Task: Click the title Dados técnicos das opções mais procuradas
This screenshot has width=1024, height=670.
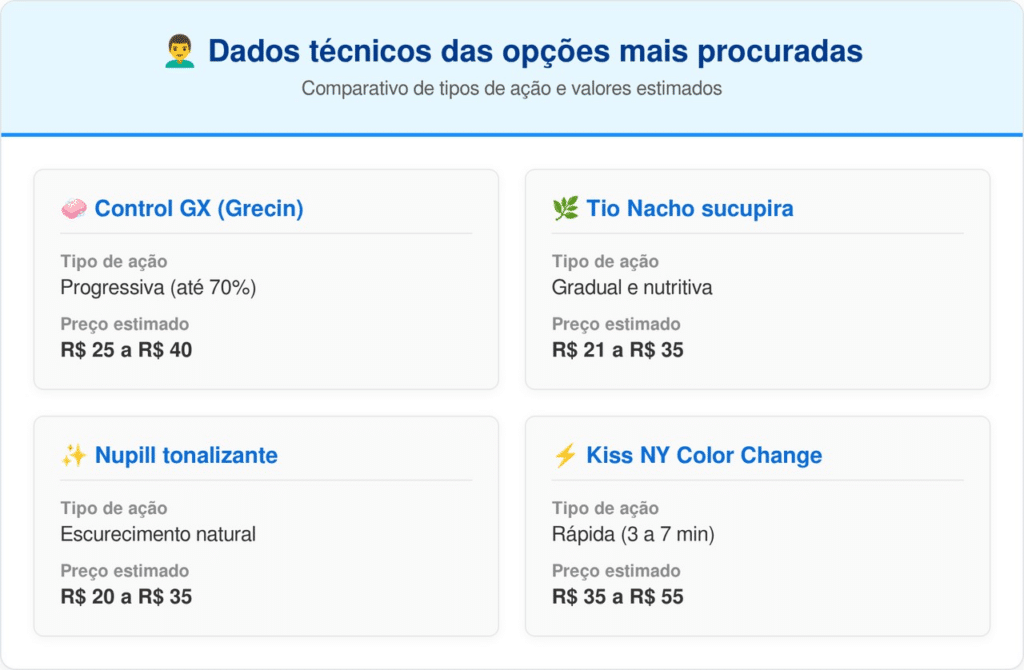Action: pos(535,52)
